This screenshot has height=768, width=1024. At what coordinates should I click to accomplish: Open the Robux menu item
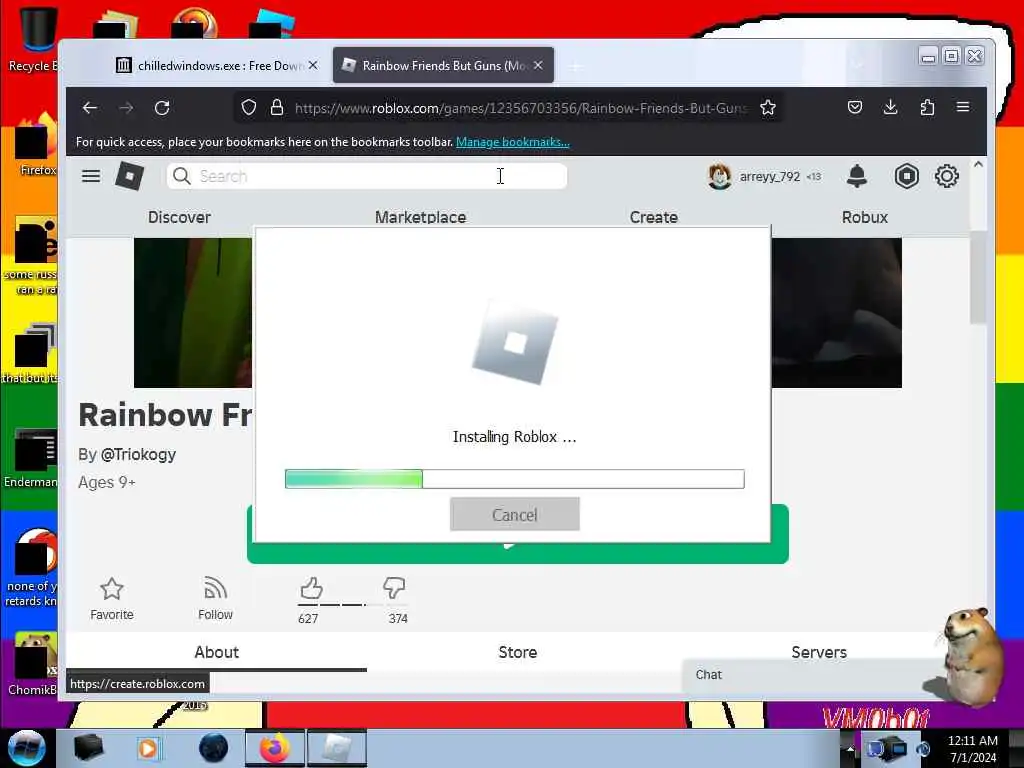point(864,217)
